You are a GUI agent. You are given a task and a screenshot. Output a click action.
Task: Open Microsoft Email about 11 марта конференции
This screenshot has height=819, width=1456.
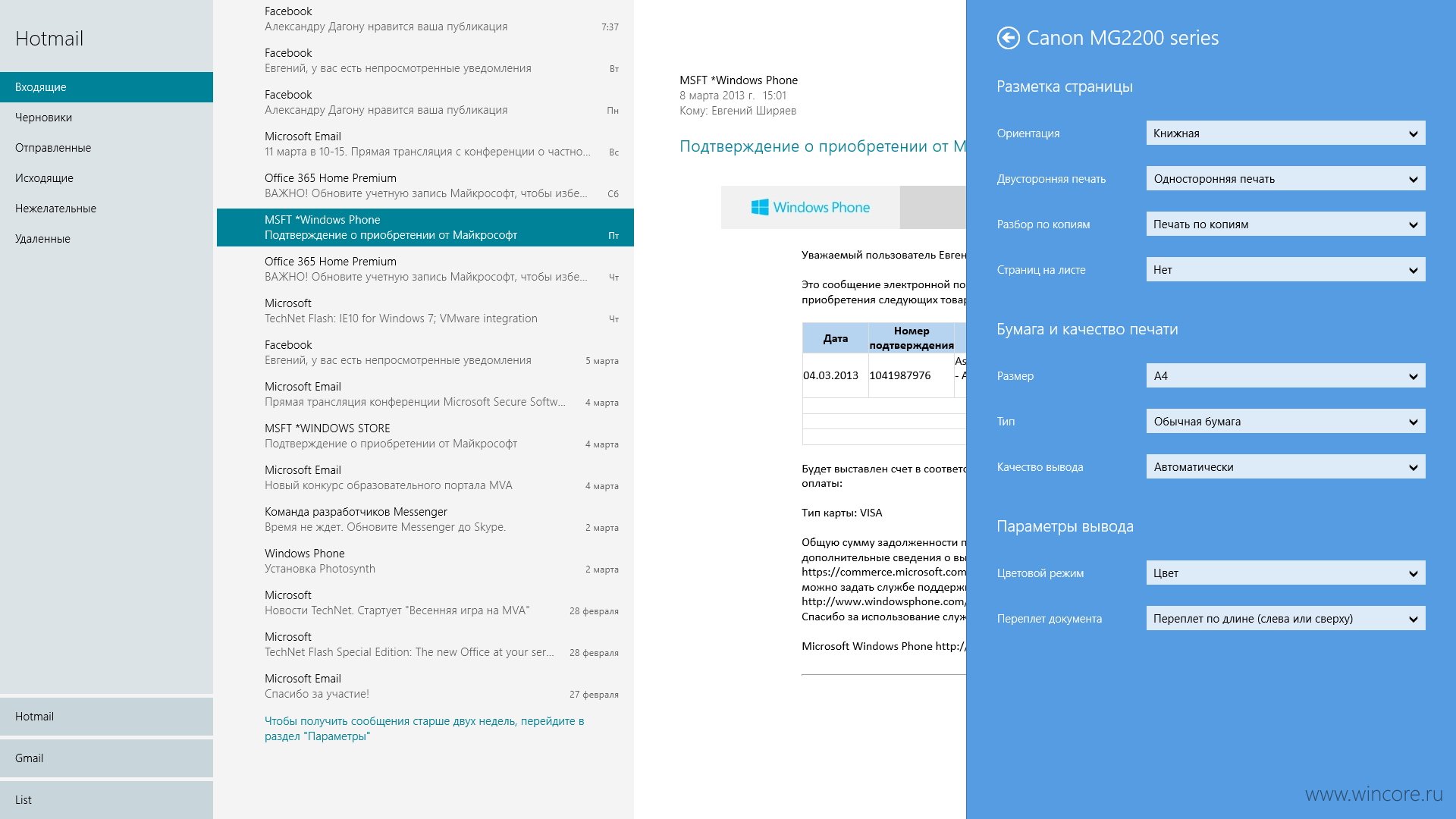pyautogui.click(x=425, y=144)
